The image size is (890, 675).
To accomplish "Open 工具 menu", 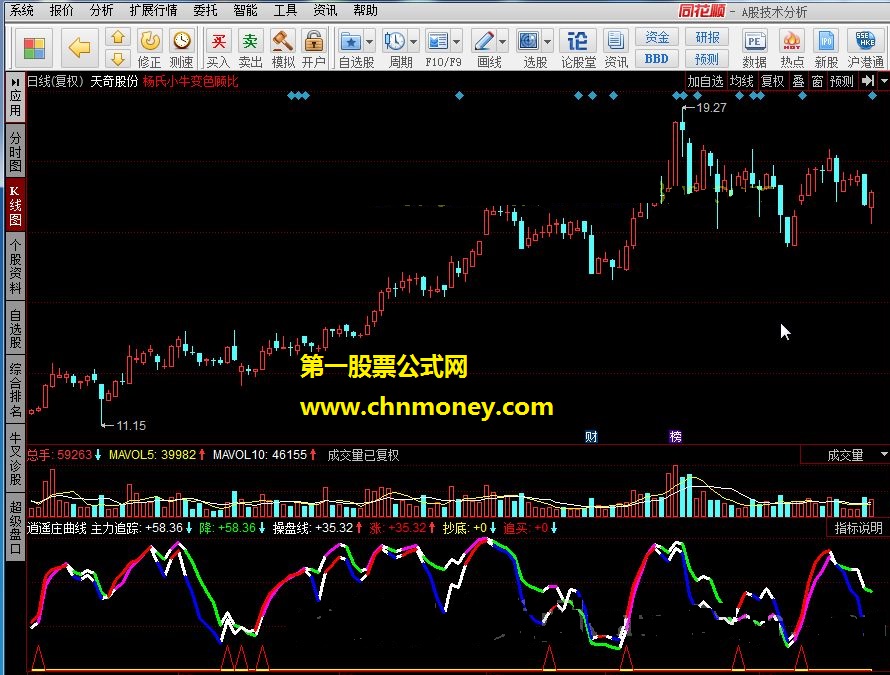I will (x=285, y=10).
